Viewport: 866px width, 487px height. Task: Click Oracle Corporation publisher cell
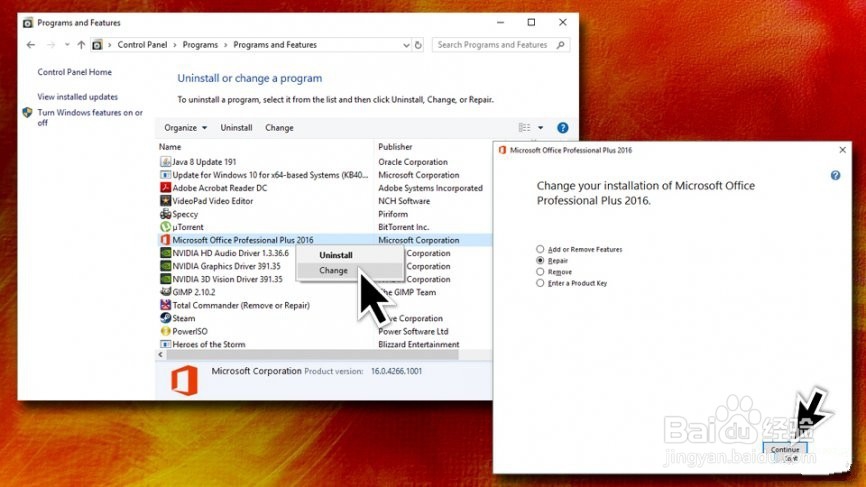(x=413, y=162)
